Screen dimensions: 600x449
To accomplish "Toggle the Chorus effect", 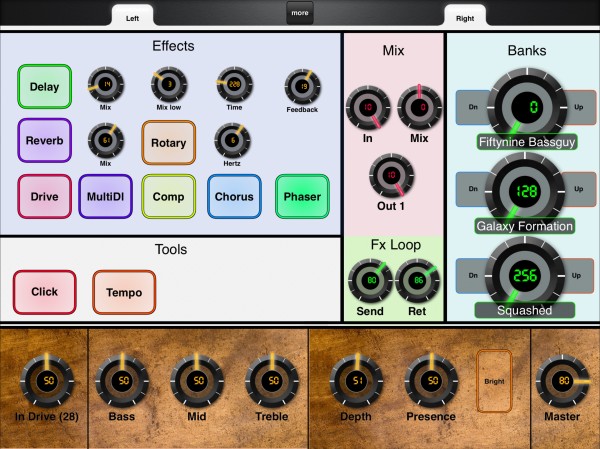I will coord(234,196).
